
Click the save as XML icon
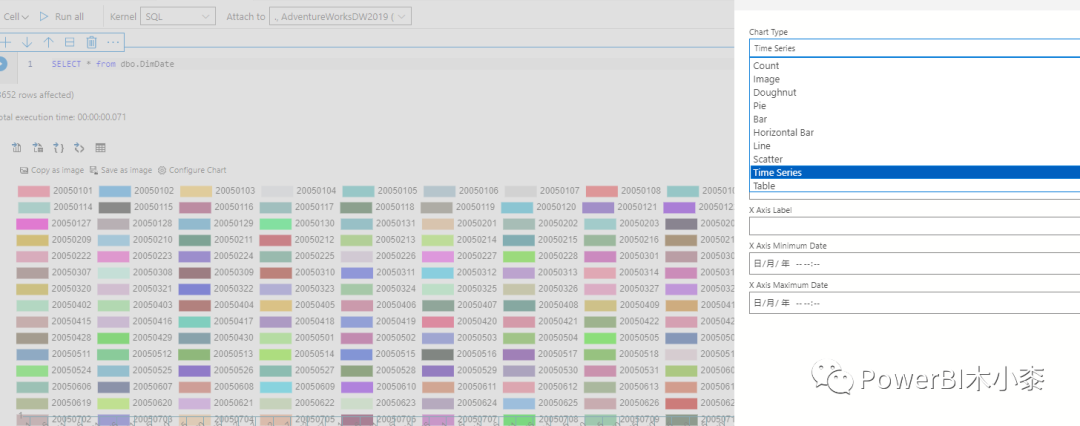click(79, 147)
